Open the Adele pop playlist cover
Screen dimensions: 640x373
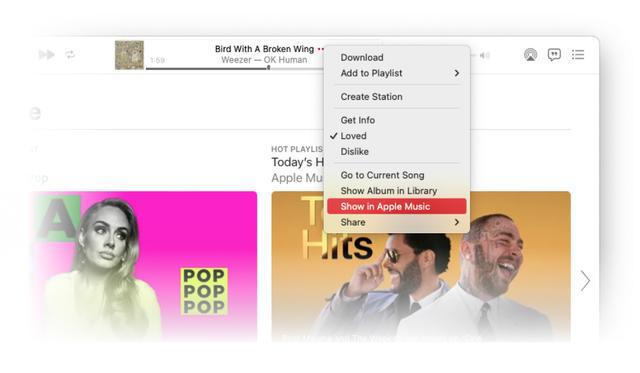(144, 266)
